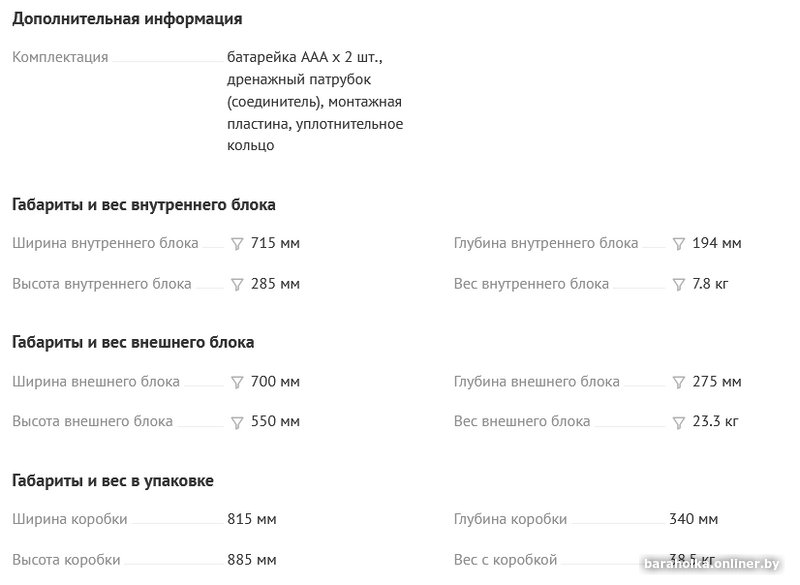The width and height of the screenshot is (800, 585).
Task: Click the Габариты и вес внутреннего блока heading
Action: click(x=144, y=205)
